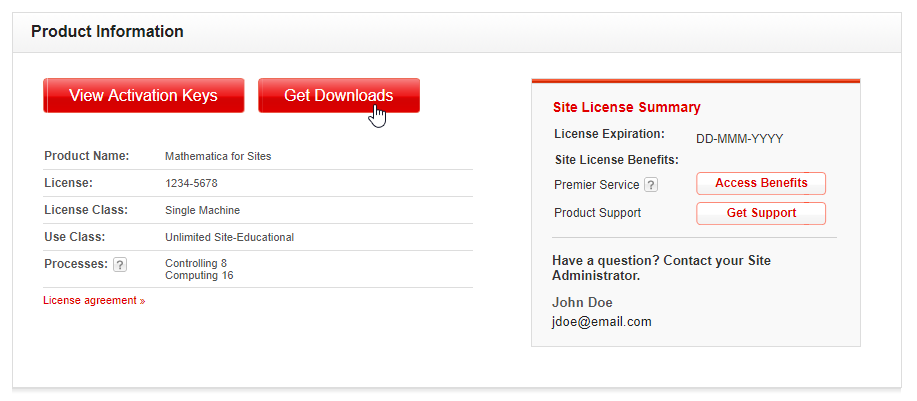Click the Site License Summary heading

626,108
